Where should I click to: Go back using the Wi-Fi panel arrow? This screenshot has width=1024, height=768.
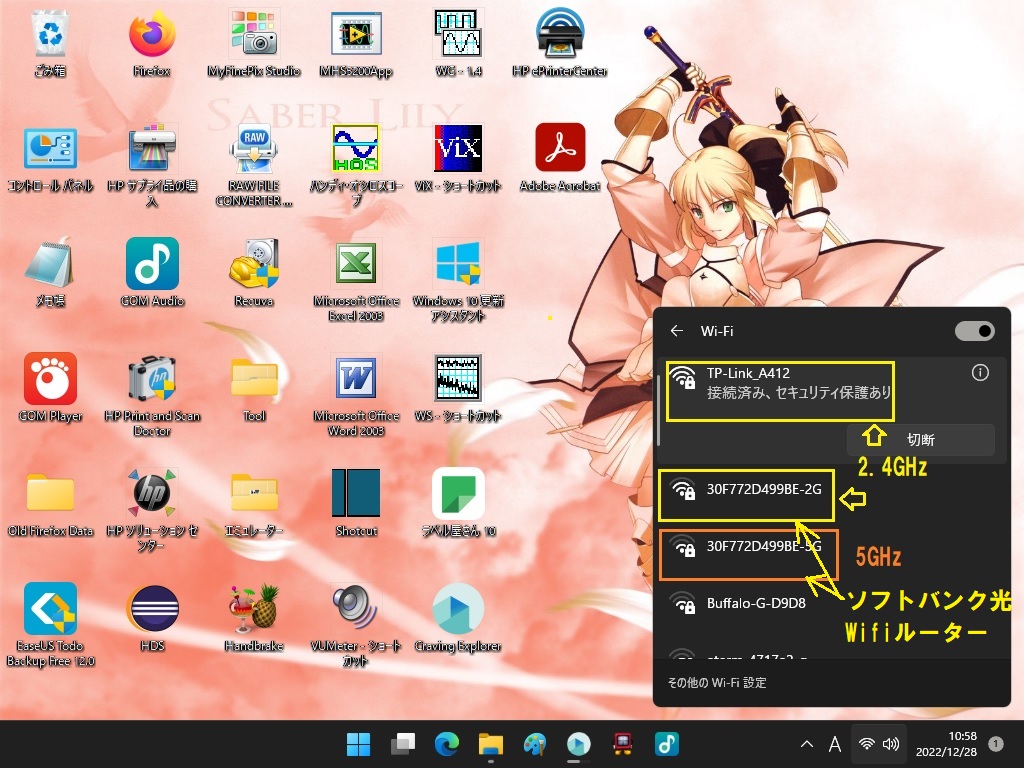click(677, 331)
